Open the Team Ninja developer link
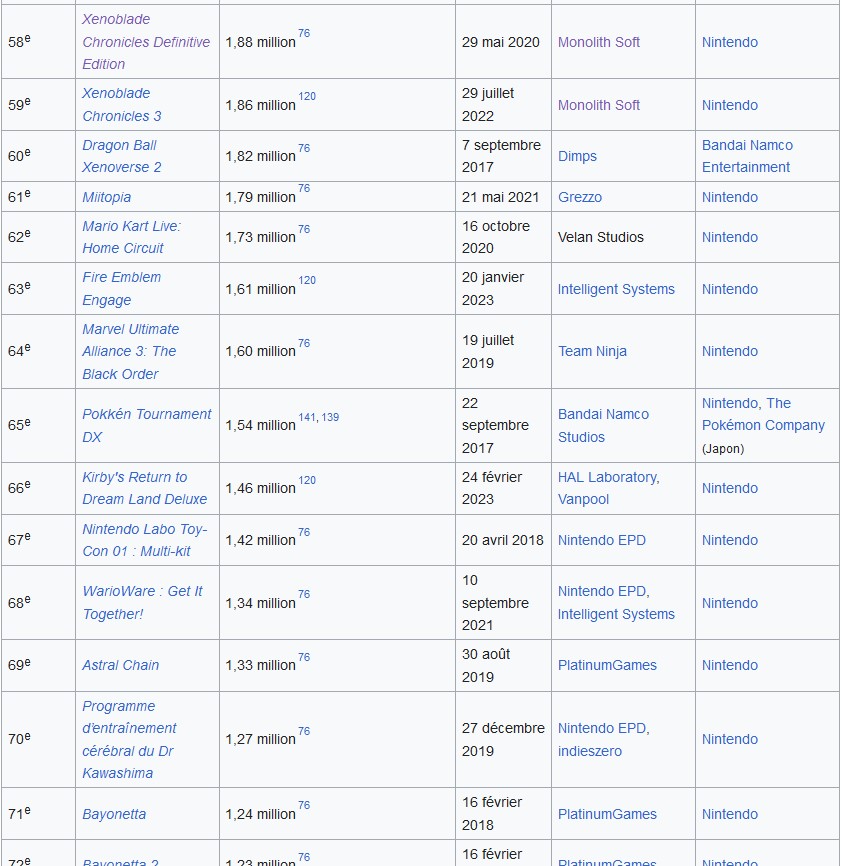845x866 pixels. pos(592,351)
